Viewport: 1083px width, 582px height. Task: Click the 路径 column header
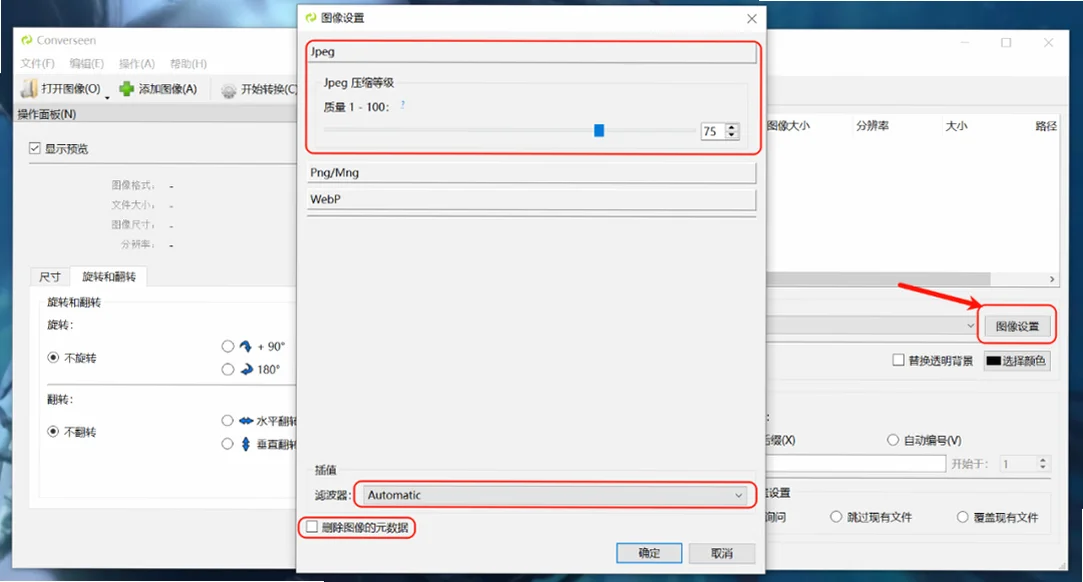pos(1046,126)
